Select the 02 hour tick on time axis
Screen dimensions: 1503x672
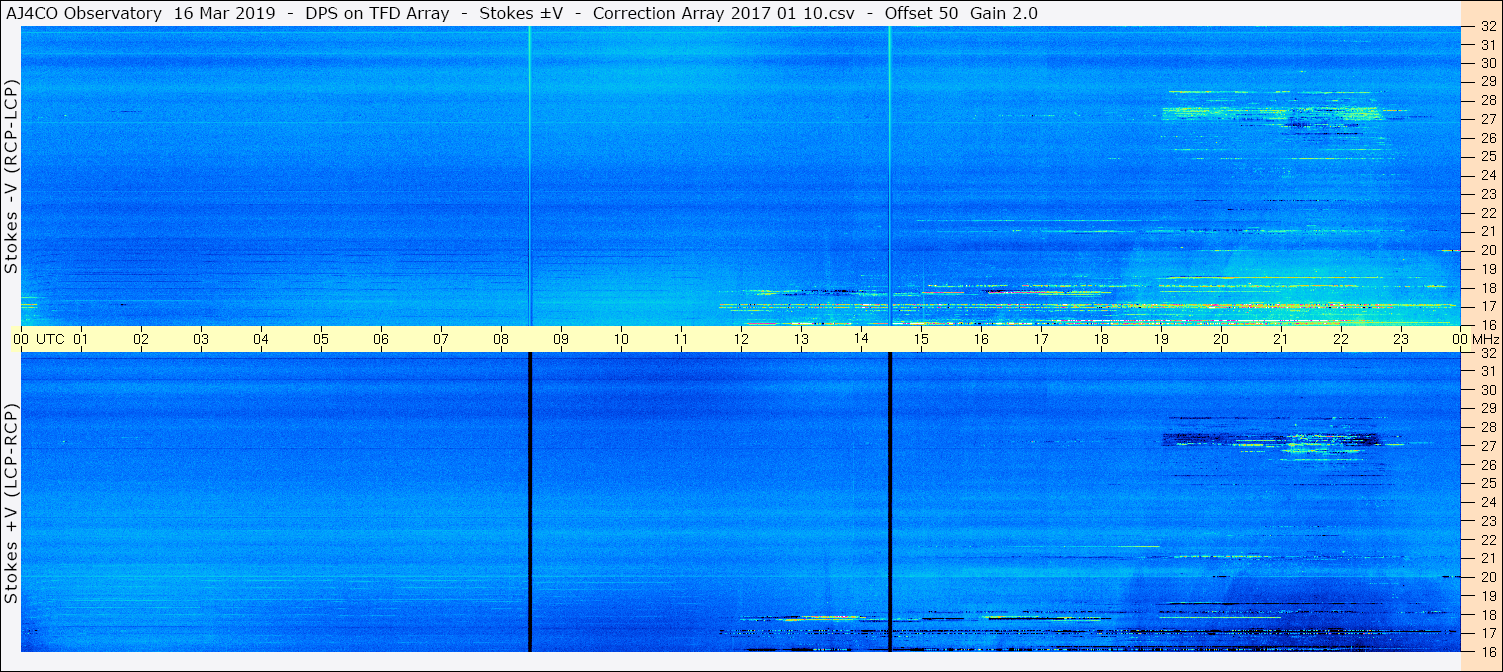click(x=141, y=339)
